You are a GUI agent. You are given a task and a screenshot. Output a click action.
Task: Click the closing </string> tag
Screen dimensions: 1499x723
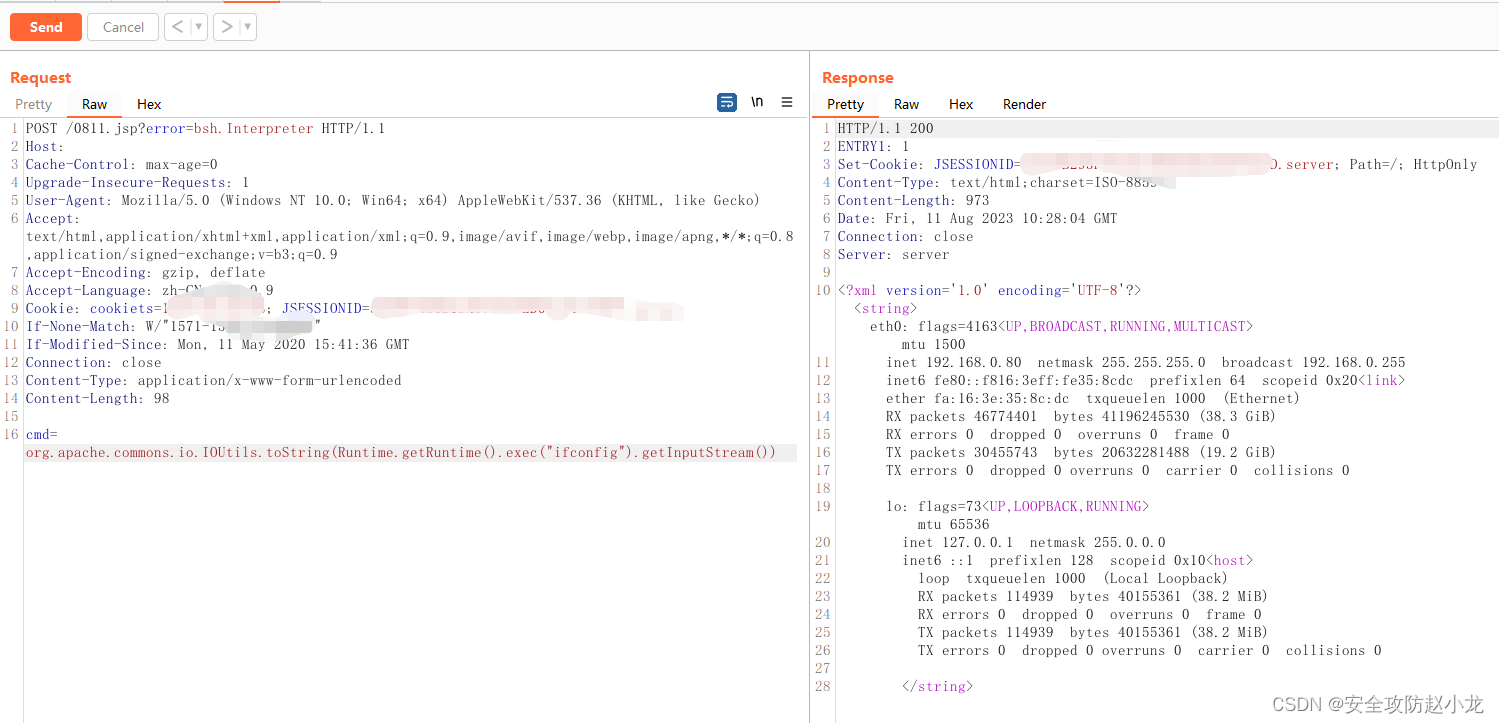[x=937, y=686]
